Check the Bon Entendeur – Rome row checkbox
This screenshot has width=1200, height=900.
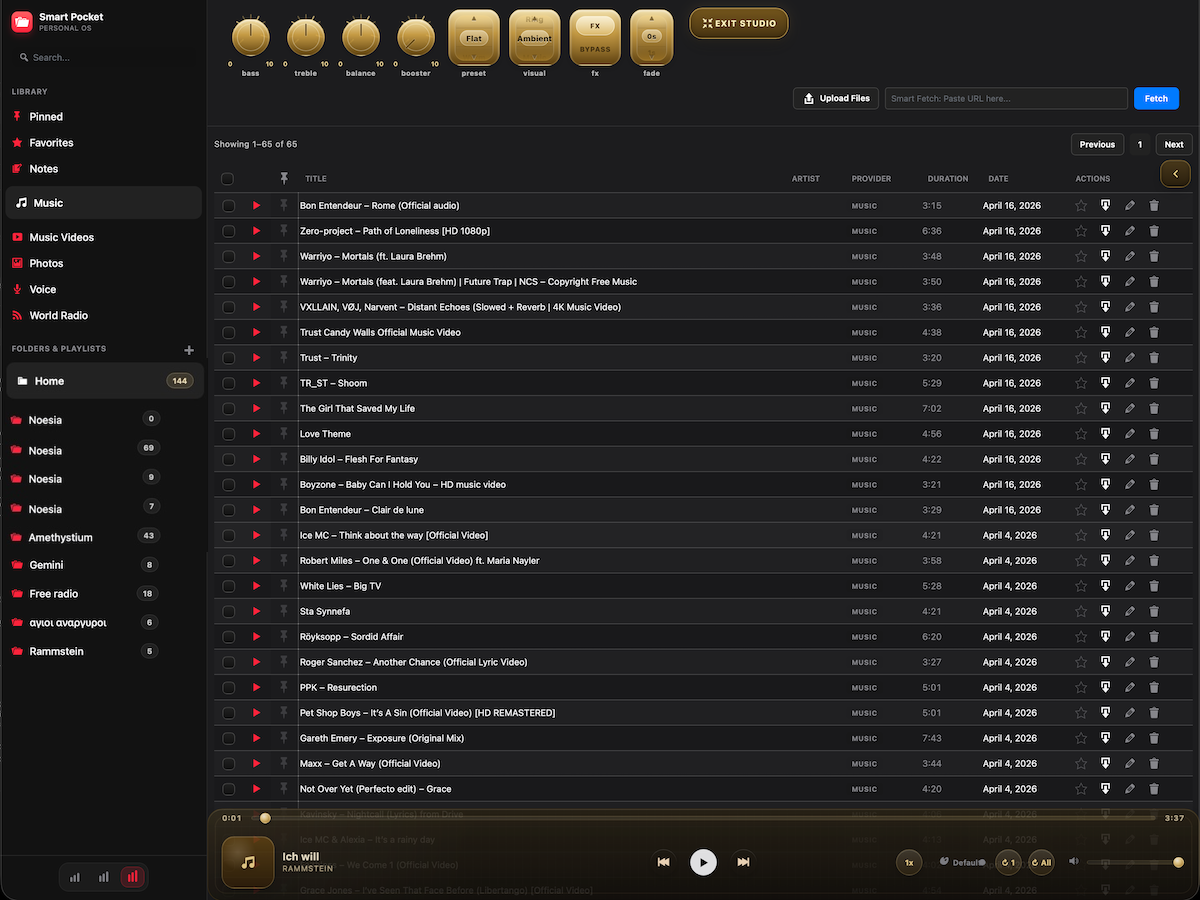pos(228,206)
